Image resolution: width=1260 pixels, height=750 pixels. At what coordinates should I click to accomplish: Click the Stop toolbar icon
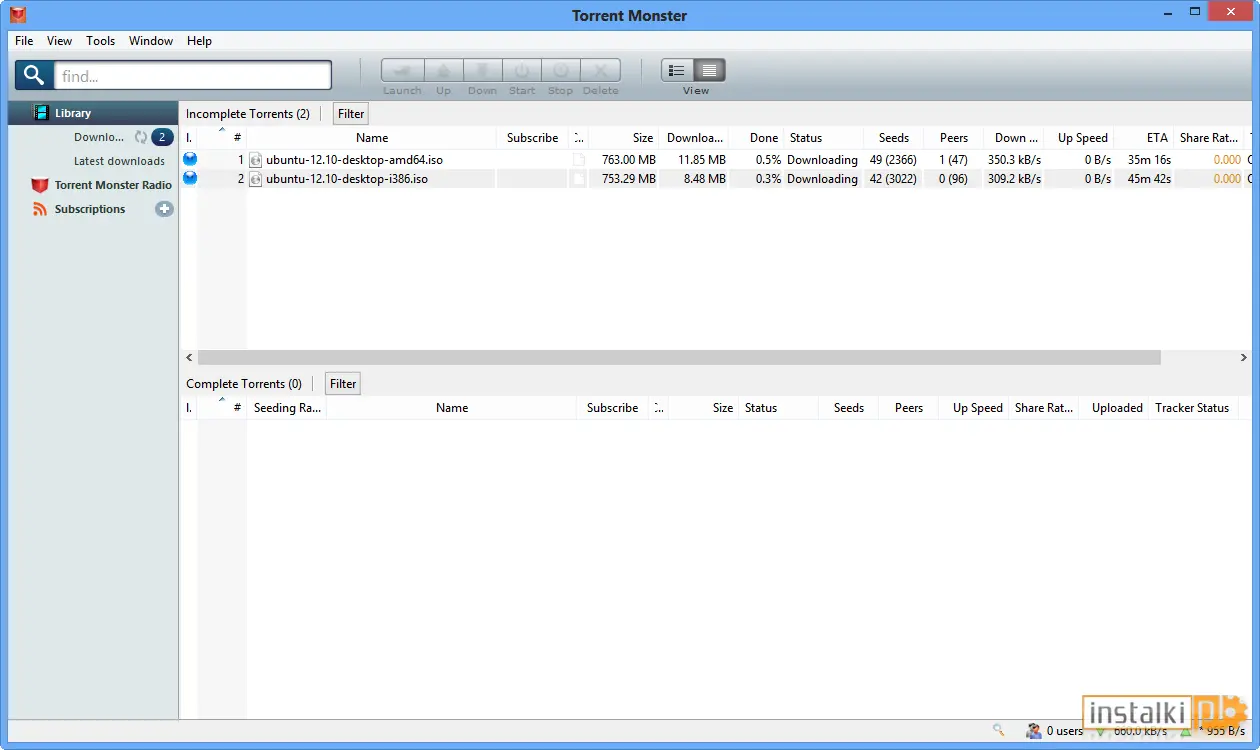(561, 71)
